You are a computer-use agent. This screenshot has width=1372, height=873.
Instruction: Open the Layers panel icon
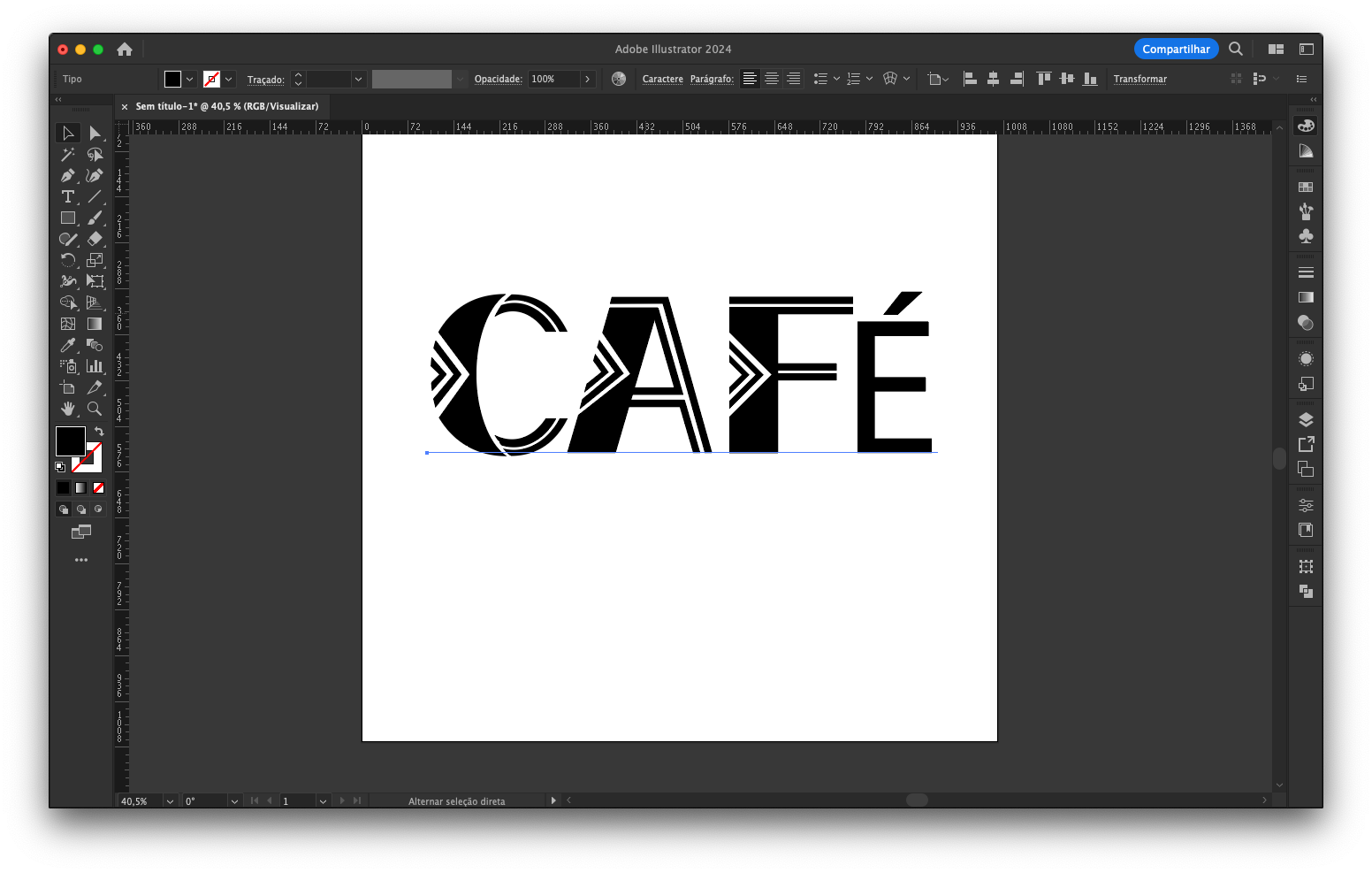coord(1306,419)
